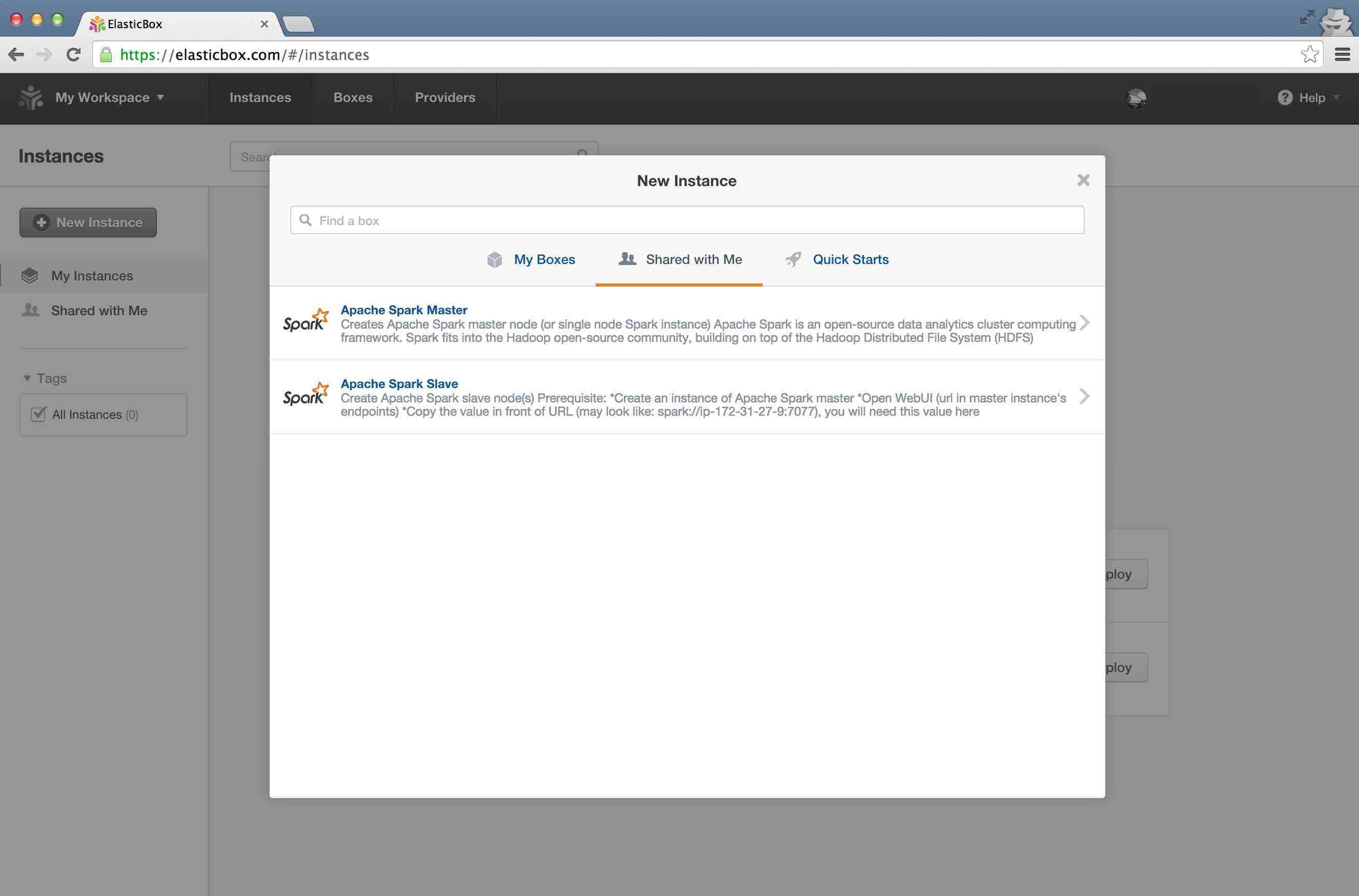
Task: Click the My Boxes cube icon
Action: click(x=494, y=259)
